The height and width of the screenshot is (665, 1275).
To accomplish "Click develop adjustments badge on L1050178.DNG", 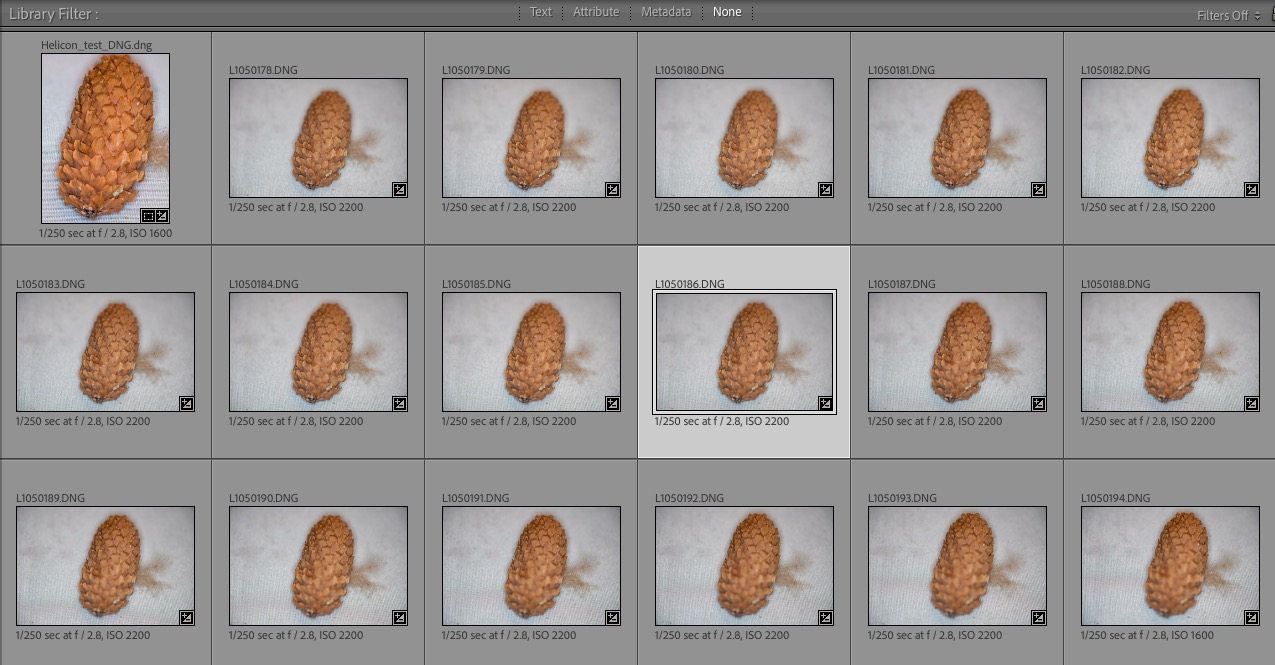I will 399,189.
